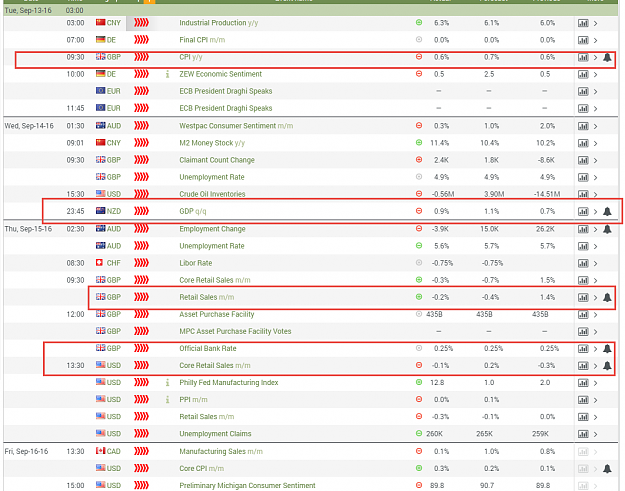The image size is (625, 491).
Task: Expand ECB President Draghi Speaks 11:45 arrow
Action: (x=596, y=109)
